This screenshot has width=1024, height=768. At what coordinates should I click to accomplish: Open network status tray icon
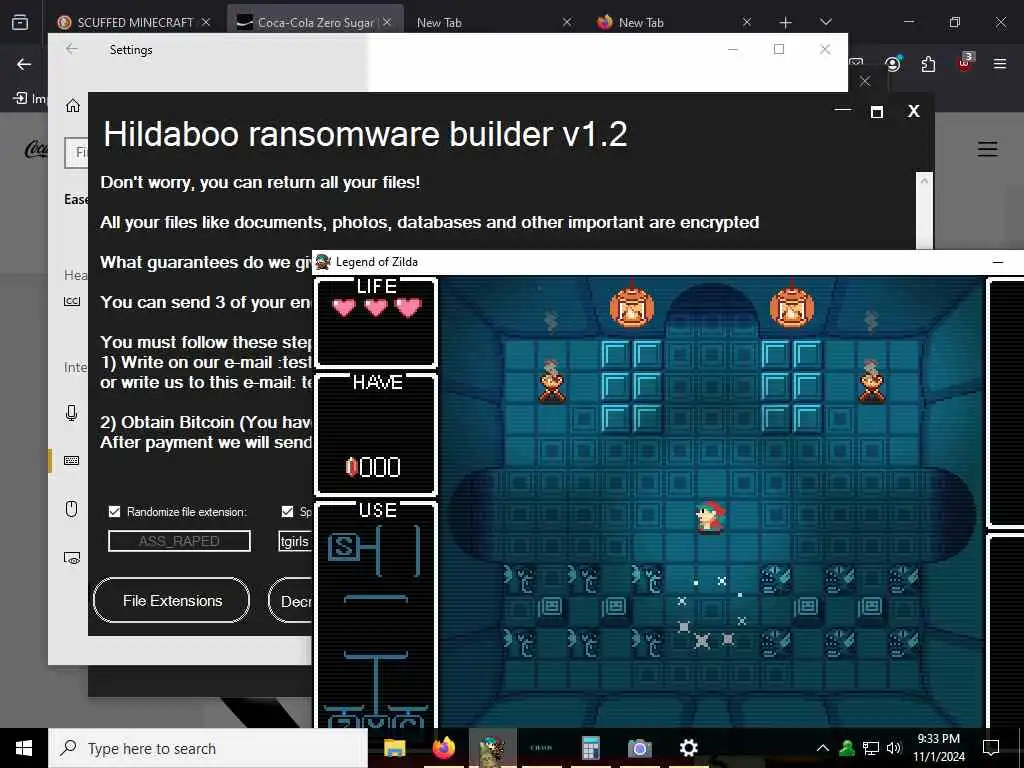pyautogui.click(x=871, y=748)
